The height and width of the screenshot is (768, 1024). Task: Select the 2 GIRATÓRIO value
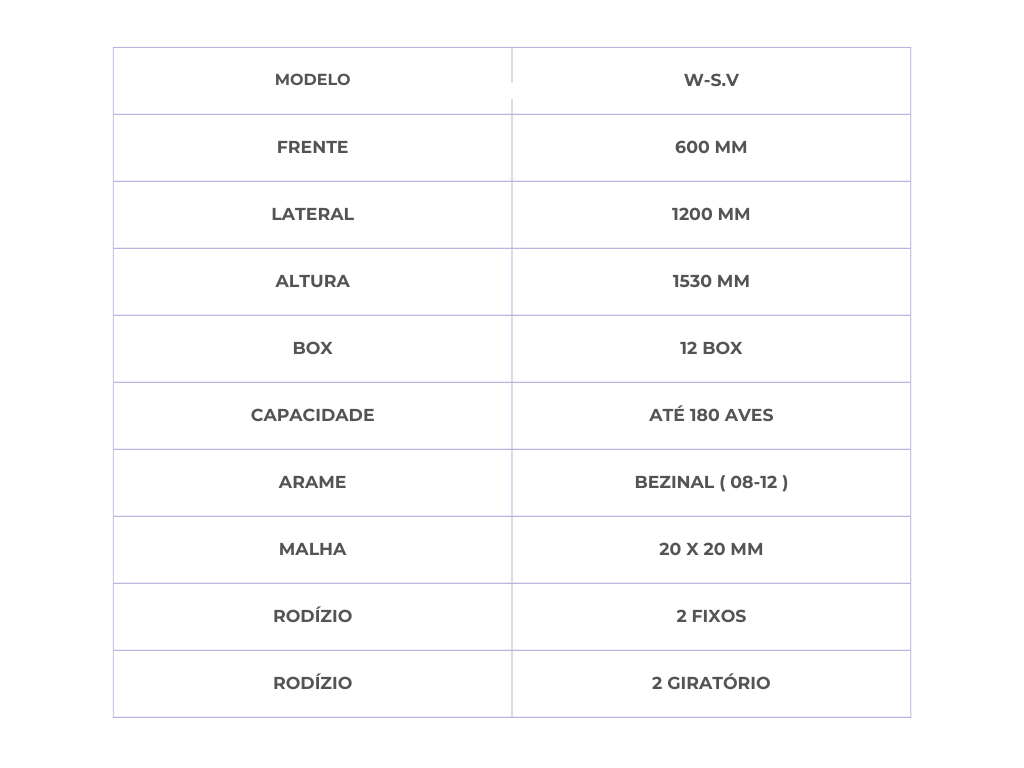(711, 683)
